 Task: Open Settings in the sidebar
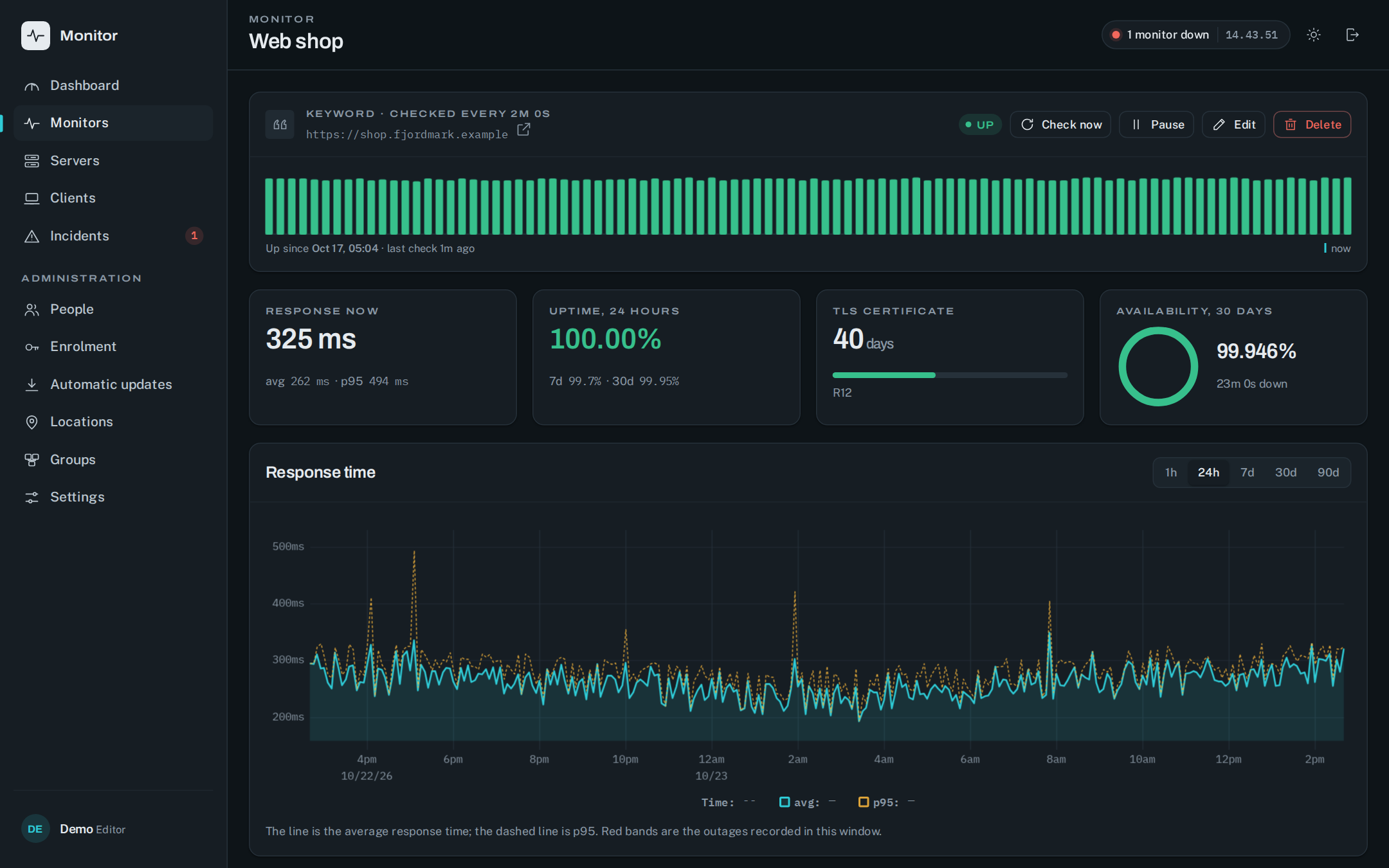113,497
